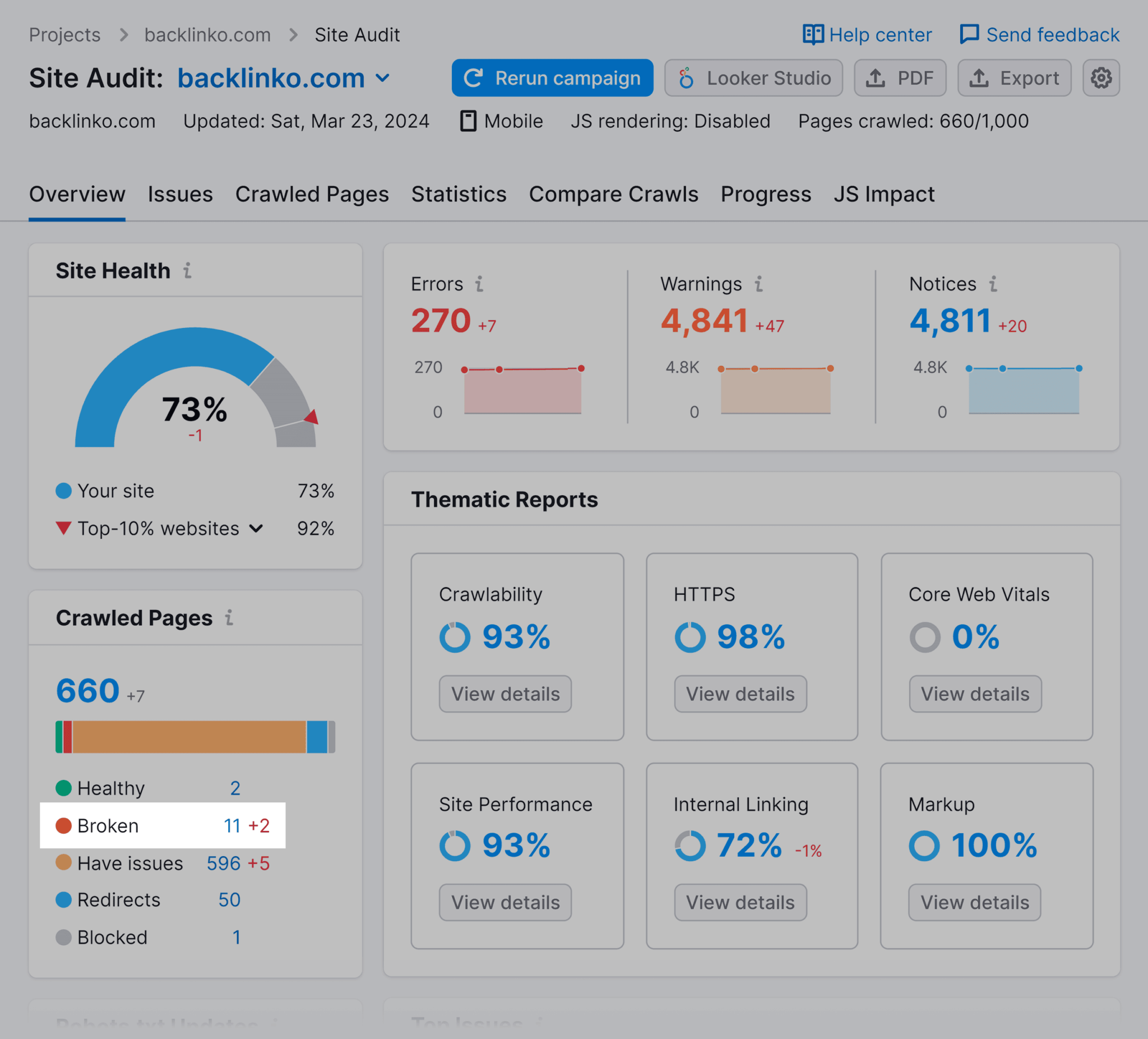Viewport: 1148px width, 1039px height.
Task: Click the Redirects count 50
Action: [x=229, y=900]
